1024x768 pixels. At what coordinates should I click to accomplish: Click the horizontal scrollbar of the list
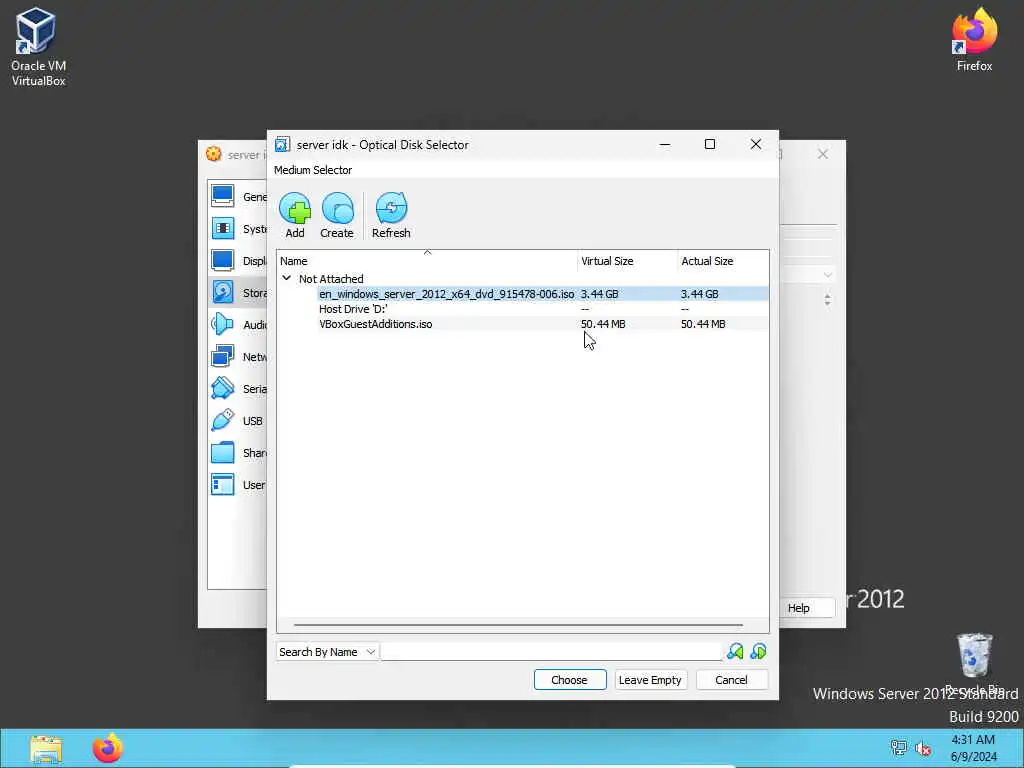pos(518,625)
